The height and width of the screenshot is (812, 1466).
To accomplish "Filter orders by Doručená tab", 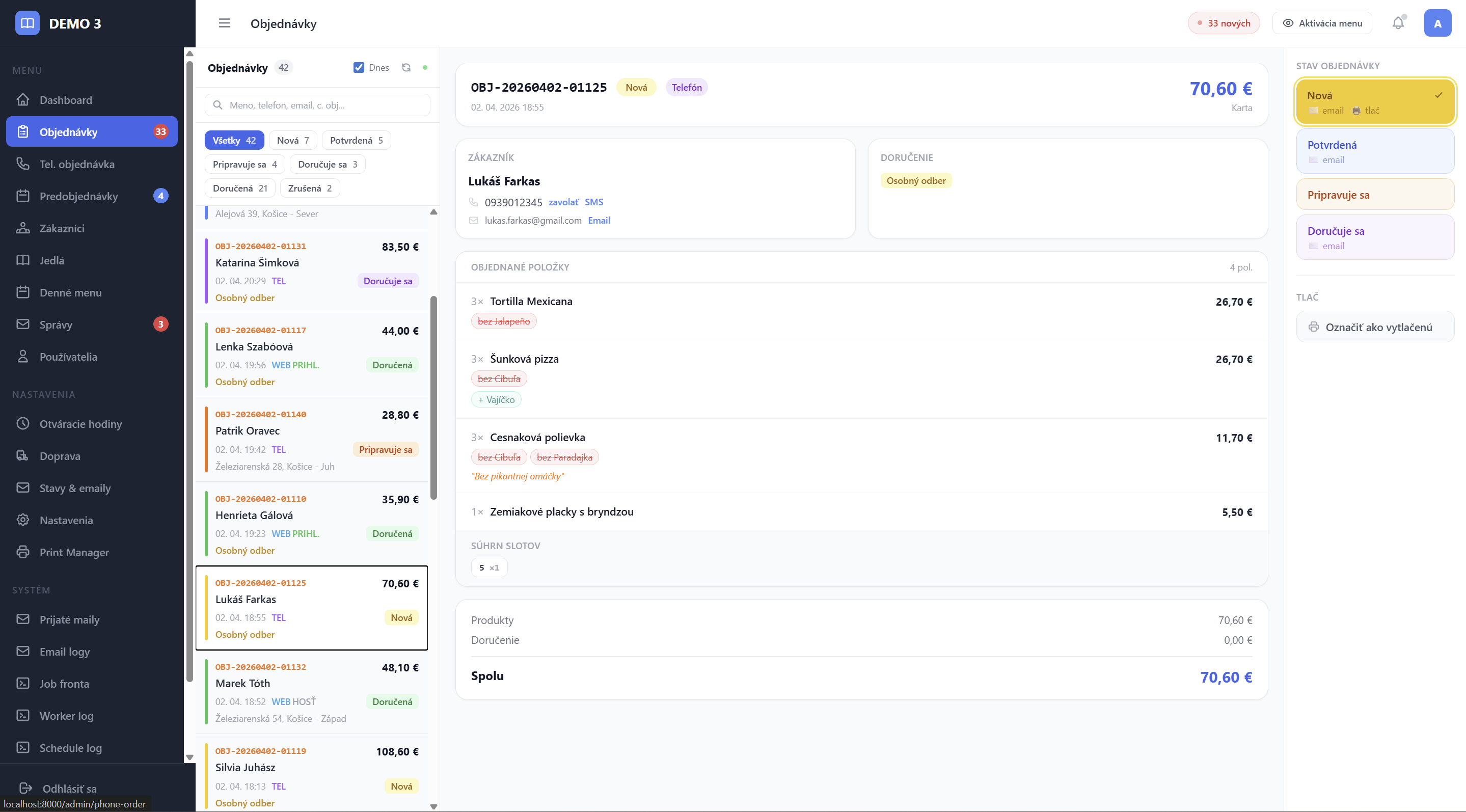I will (x=239, y=188).
